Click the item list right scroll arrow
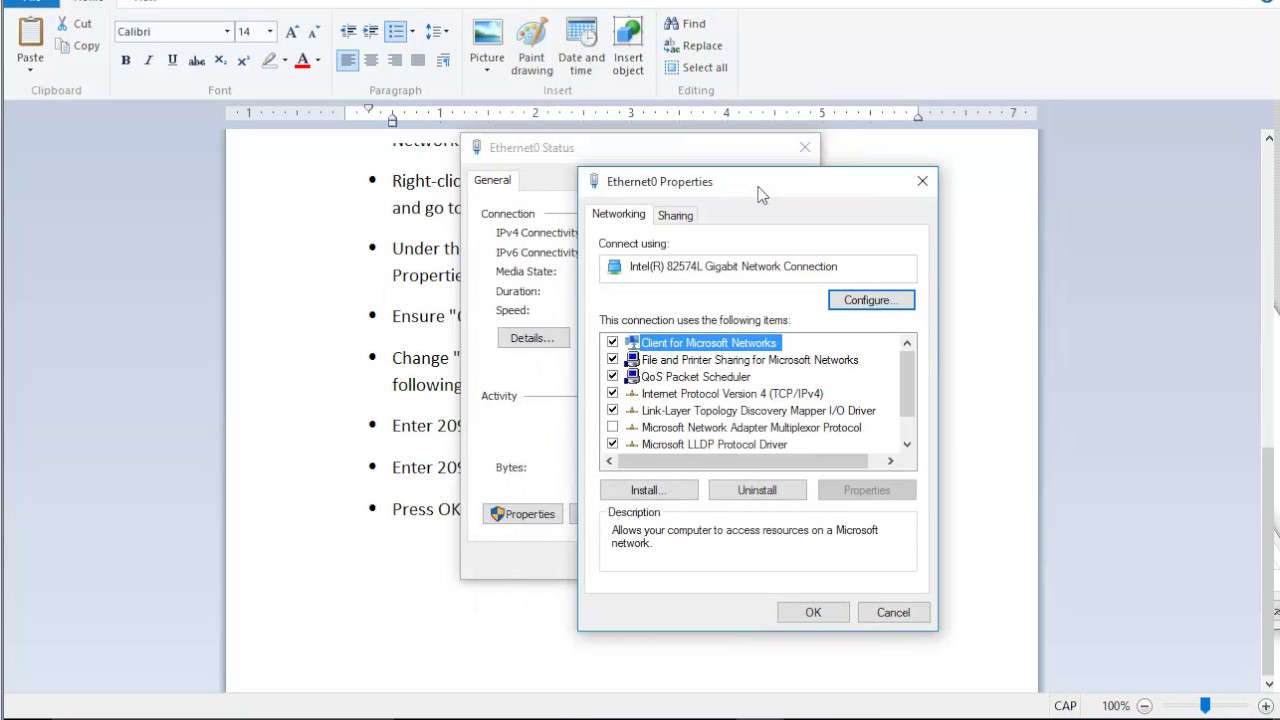The image size is (1280, 720). click(890, 461)
